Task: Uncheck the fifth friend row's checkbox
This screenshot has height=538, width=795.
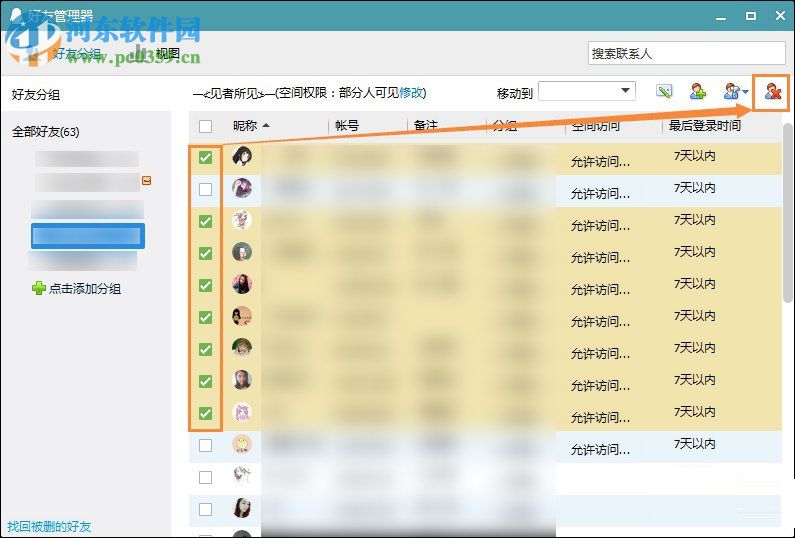Action: [205, 285]
